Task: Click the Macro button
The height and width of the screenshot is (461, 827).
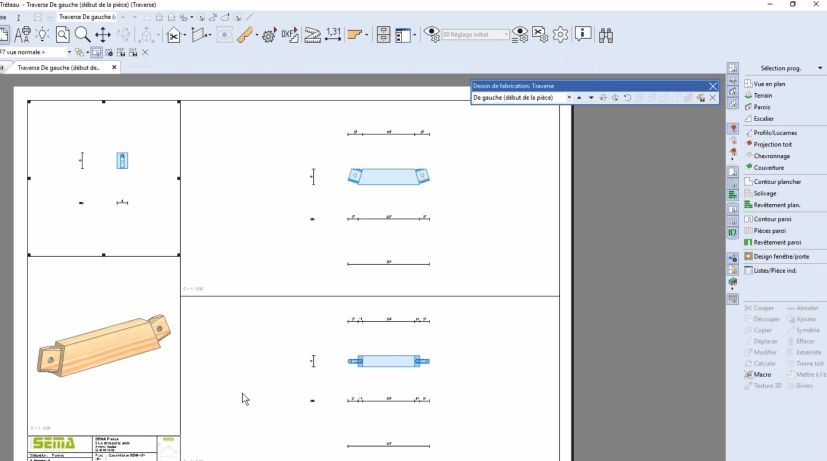Action: click(762, 374)
